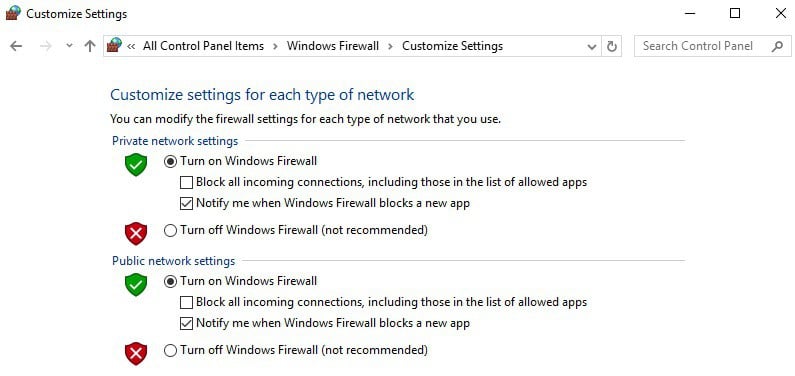
Task: Click the firewall icon in the address bar
Action: [x=114, y=45]
